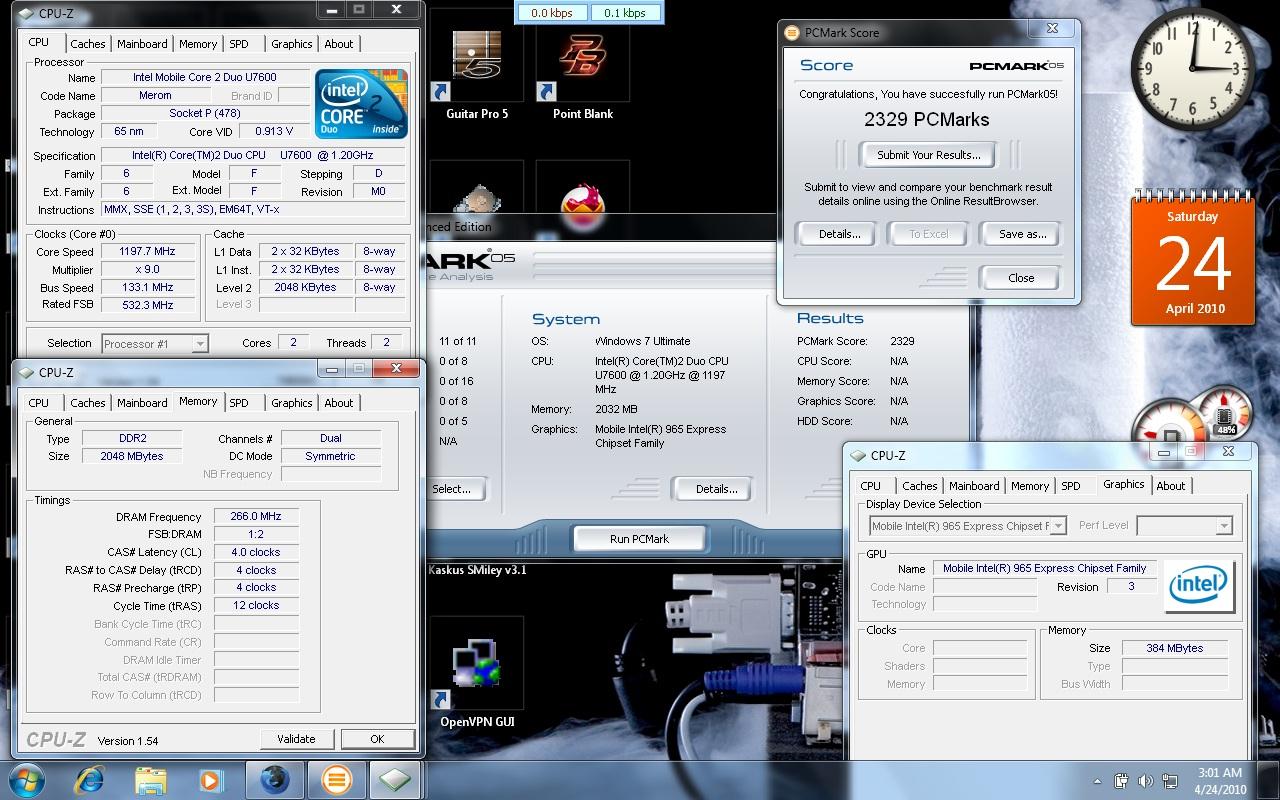Click Package value 'Socket P (478)'
This screenshot has height=800, width=1280.
click(204, 113)
